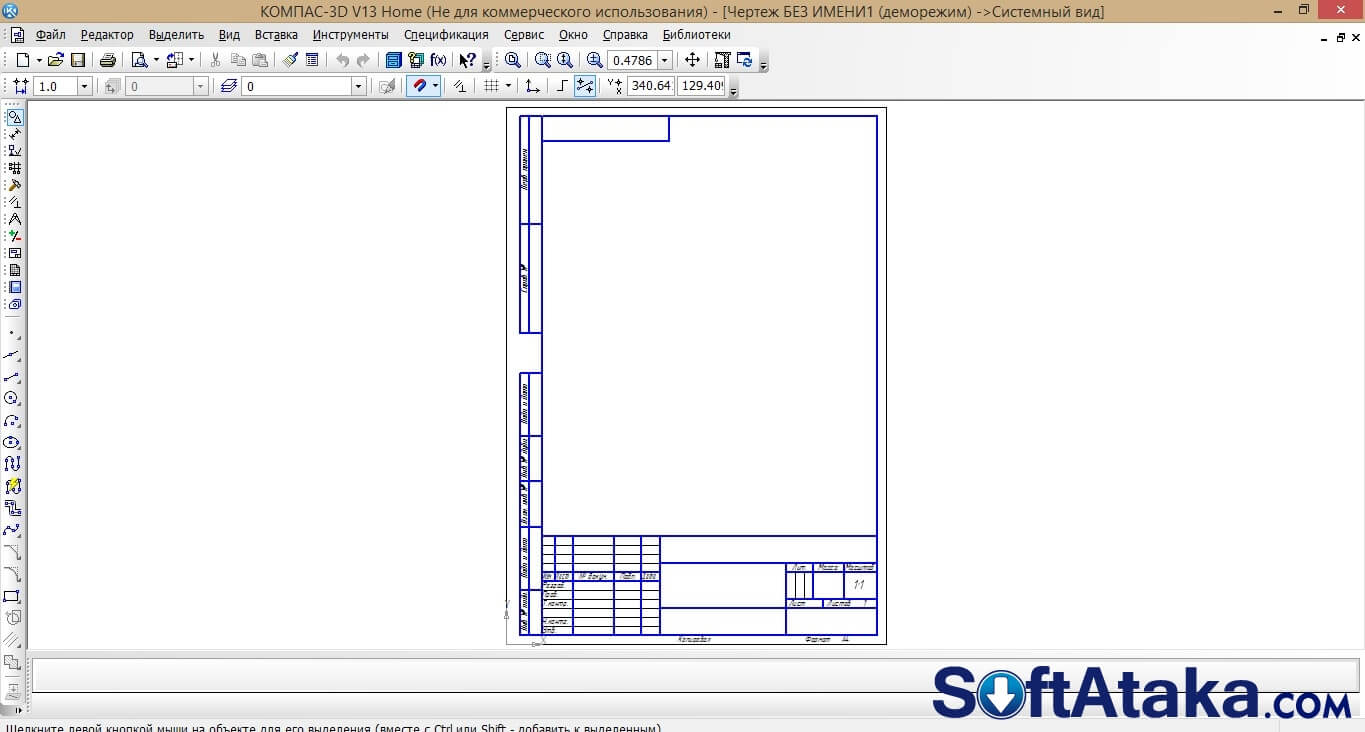
Task: Click the Y coordinate field 129.40
Action: pos(702,86)
